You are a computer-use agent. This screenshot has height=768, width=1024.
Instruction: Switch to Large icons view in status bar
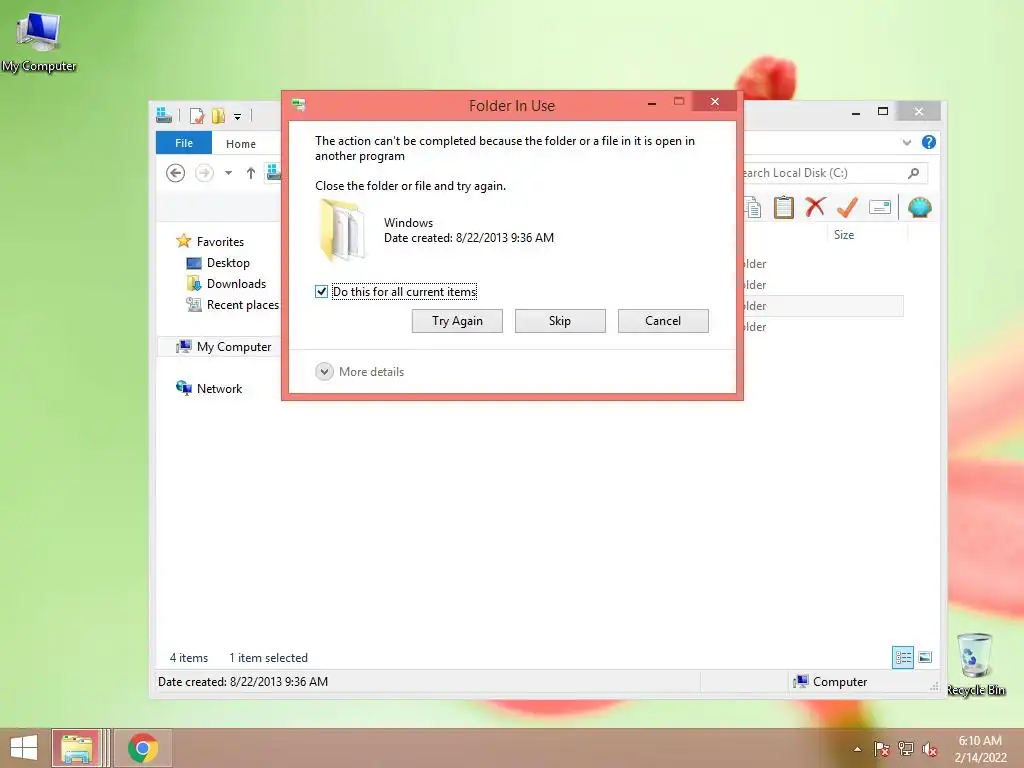925,657
